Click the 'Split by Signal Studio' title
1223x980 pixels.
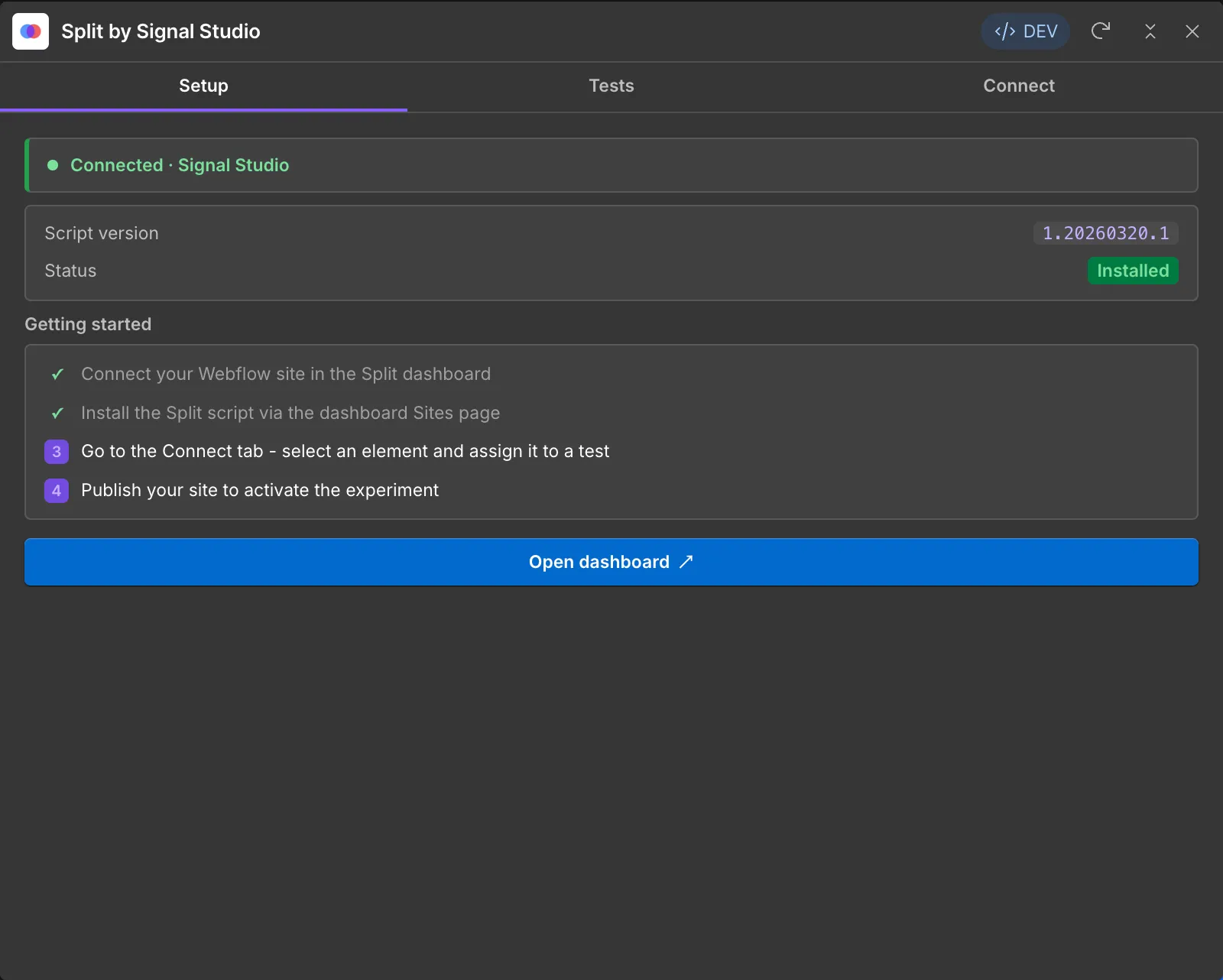click(x=161, y=31)
